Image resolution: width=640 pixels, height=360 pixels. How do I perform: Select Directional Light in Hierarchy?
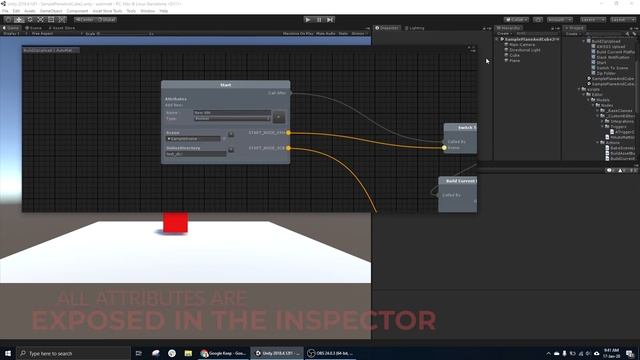524,50
